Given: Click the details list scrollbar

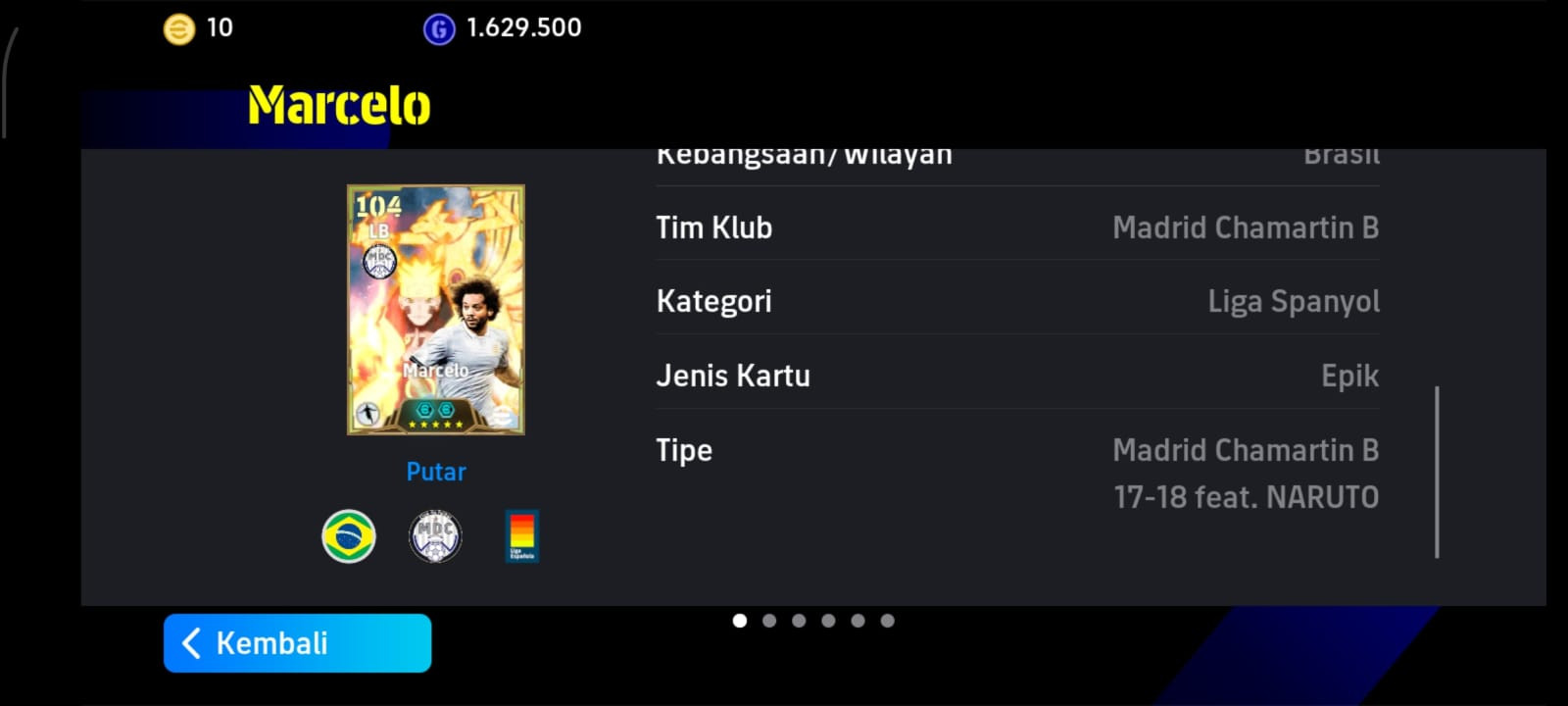Looking at the screenshot, I should click(1437, 472).
